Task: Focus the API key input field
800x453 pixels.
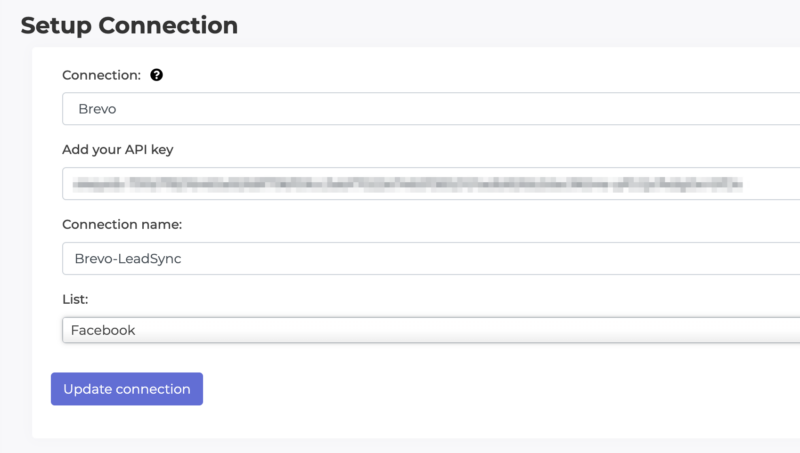Action: click(x=430, y=184)
